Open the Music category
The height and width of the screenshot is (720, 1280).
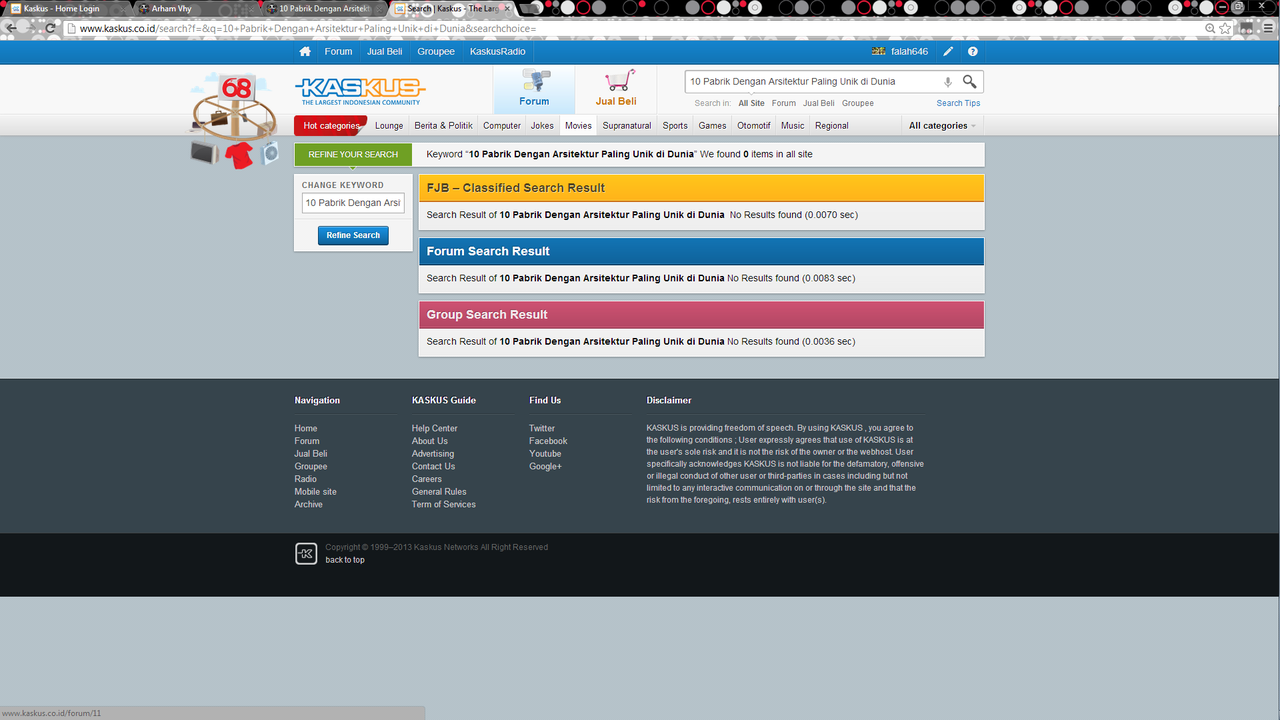click(x=792, y=126)
